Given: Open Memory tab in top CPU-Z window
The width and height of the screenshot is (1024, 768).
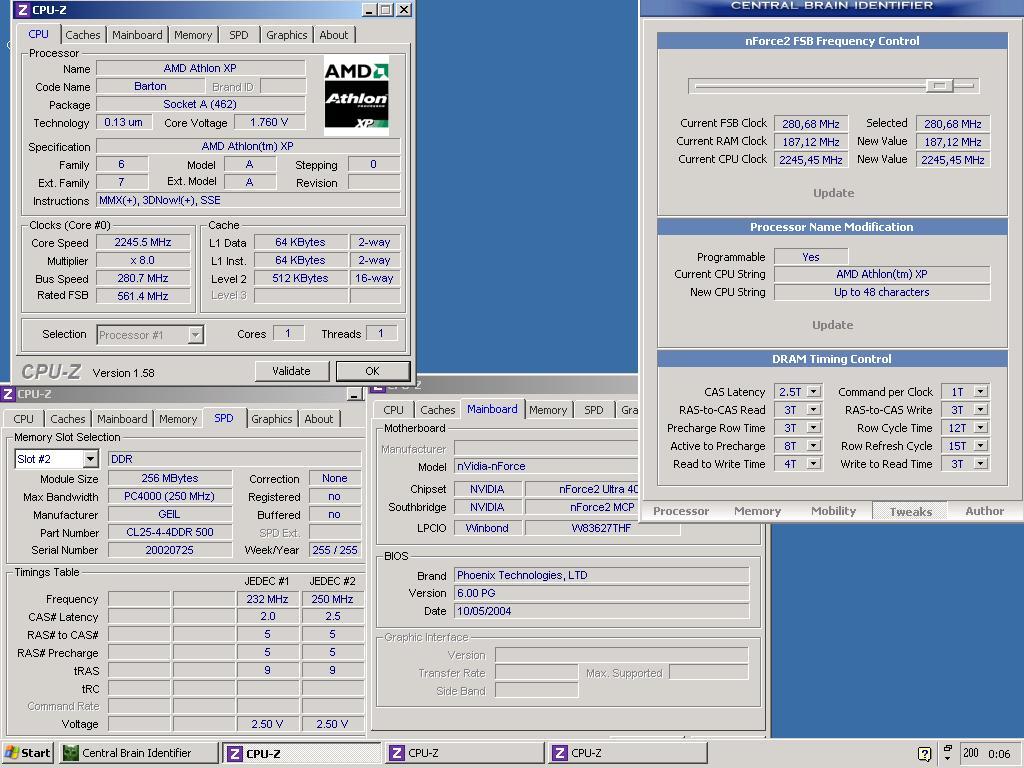Looking at the screenshot, I should click(193, 35).
